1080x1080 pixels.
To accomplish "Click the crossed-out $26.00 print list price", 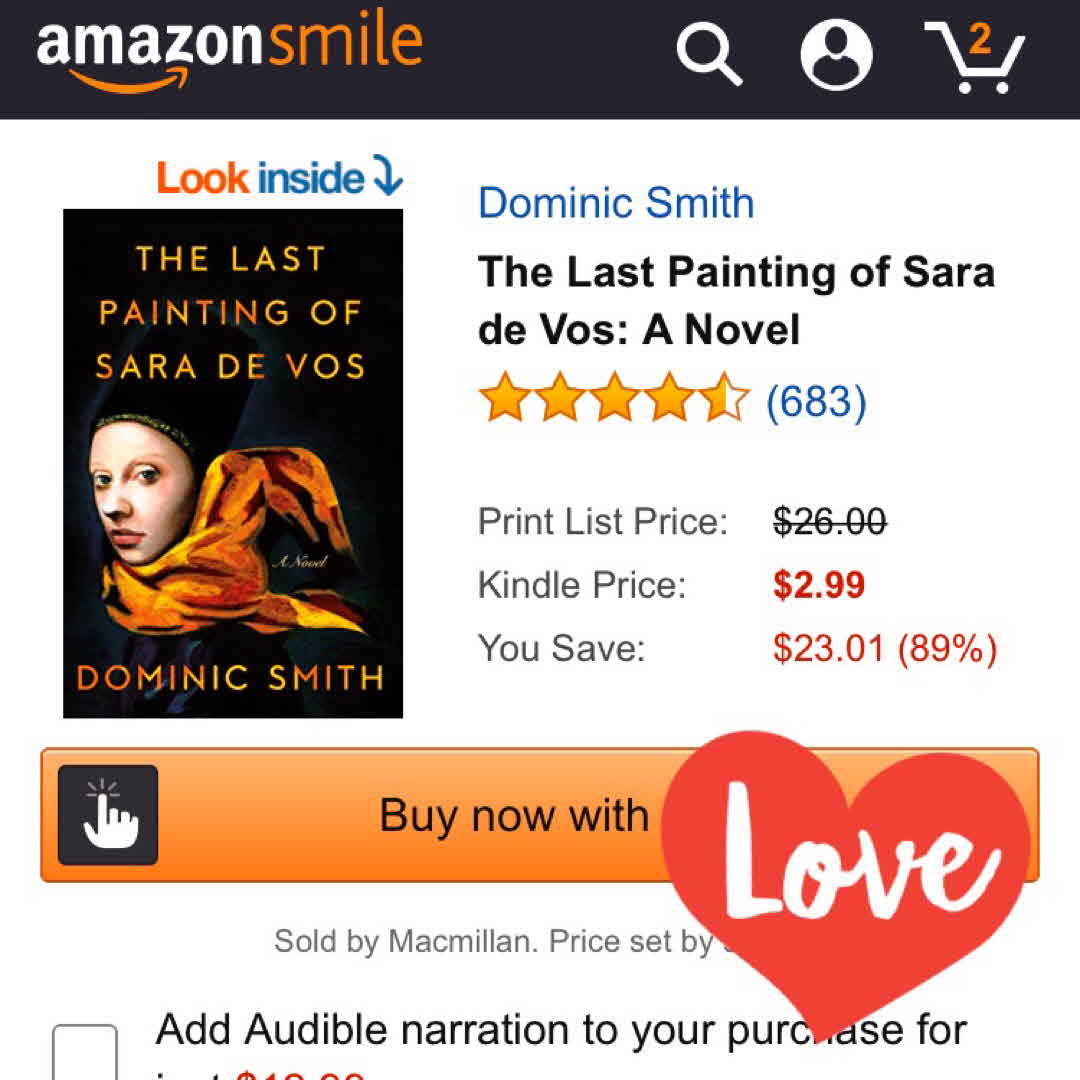I will [x=829, y=521].
